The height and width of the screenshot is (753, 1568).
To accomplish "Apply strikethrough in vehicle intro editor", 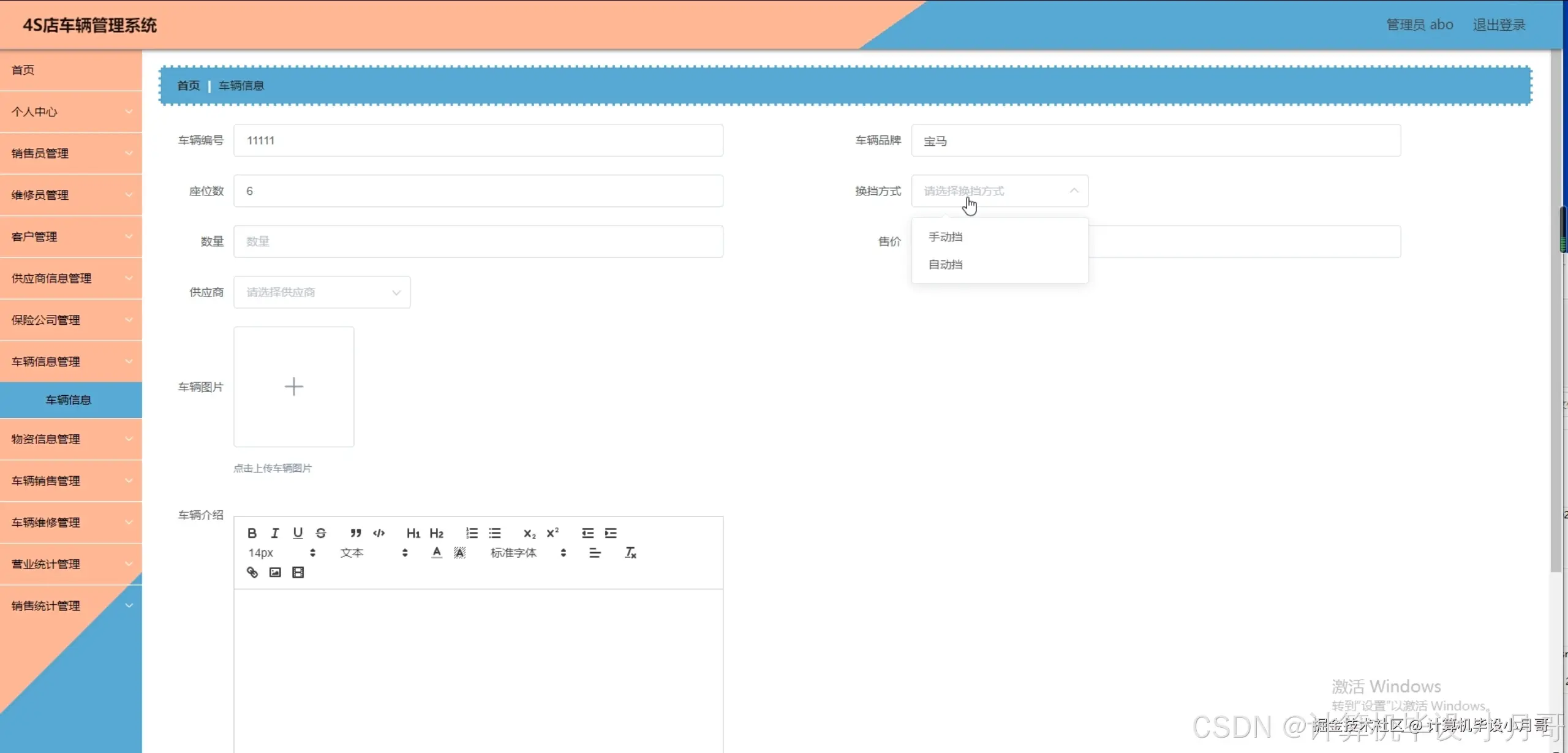I will (321, 533).
